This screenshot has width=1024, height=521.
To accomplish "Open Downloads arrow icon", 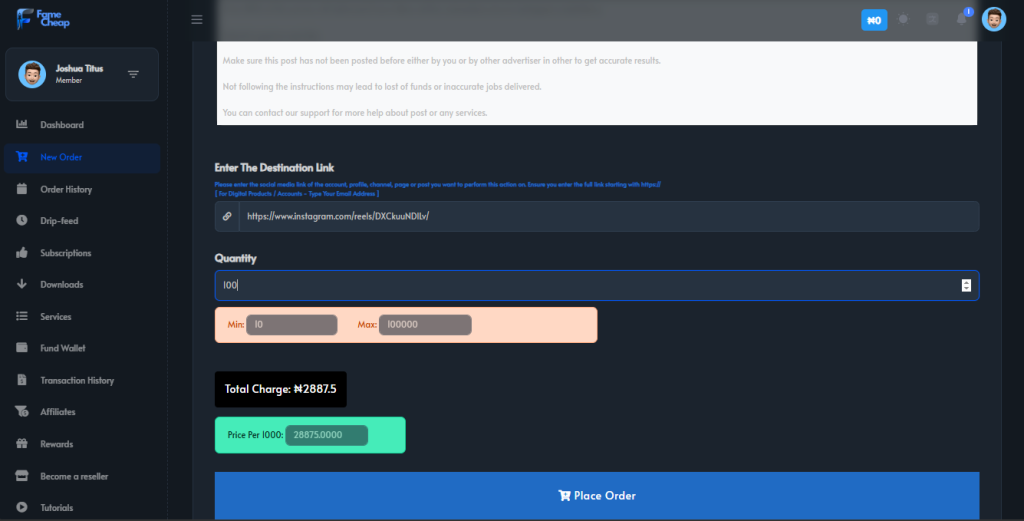I will point(22,284).
